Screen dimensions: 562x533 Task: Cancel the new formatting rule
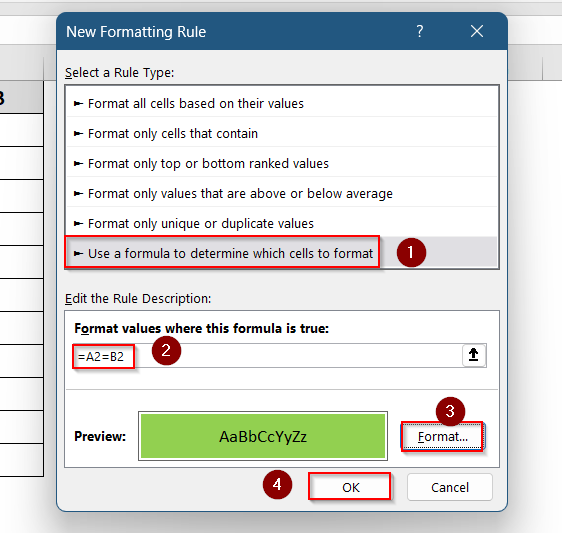click(x=450, y=487)
